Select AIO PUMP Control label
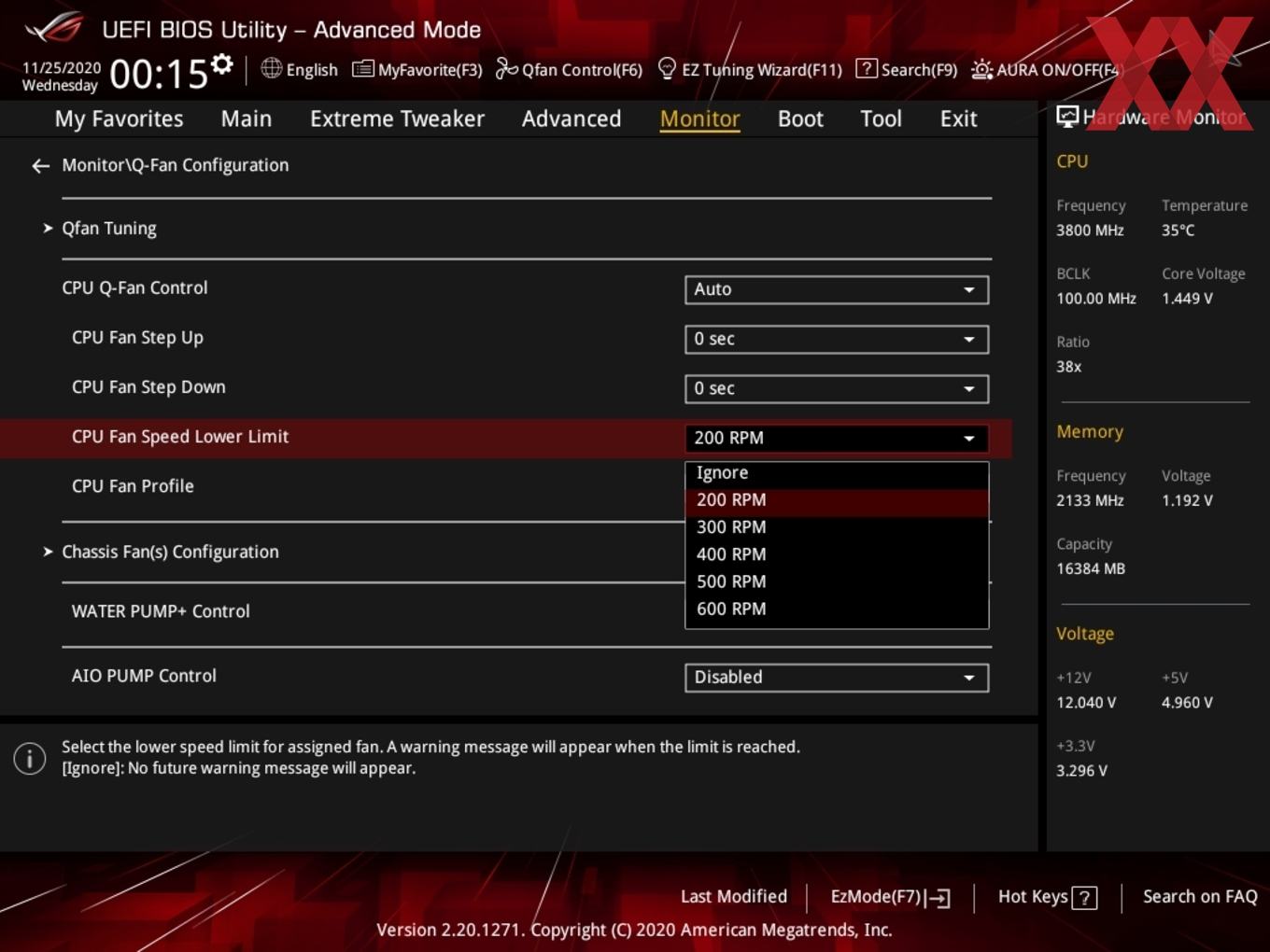 tap(144, 676)
